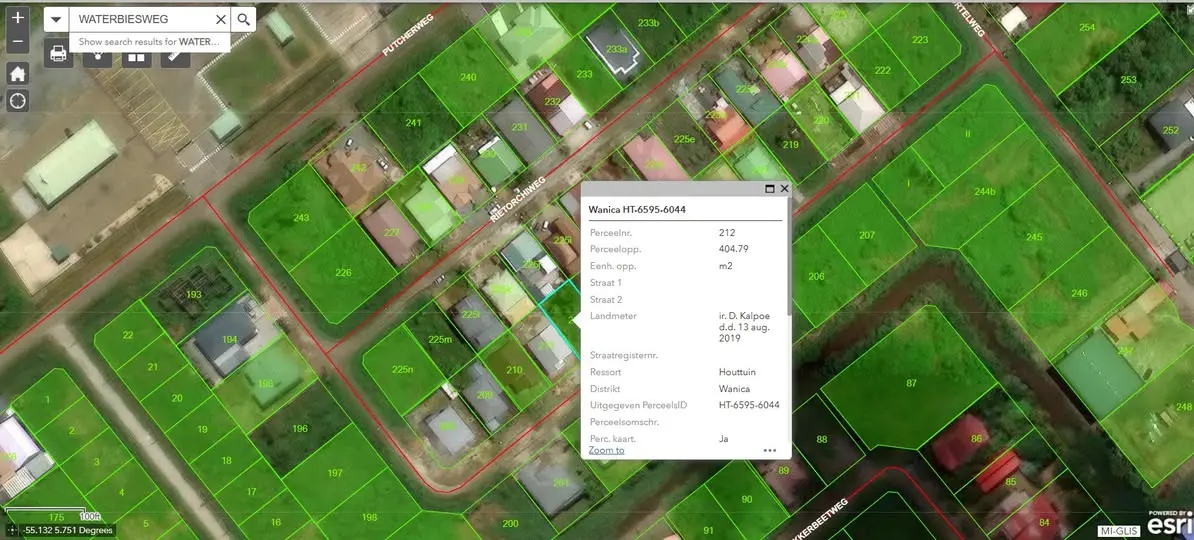Select the Landmeter value 'ir. D. Kalpoe'

745,316
